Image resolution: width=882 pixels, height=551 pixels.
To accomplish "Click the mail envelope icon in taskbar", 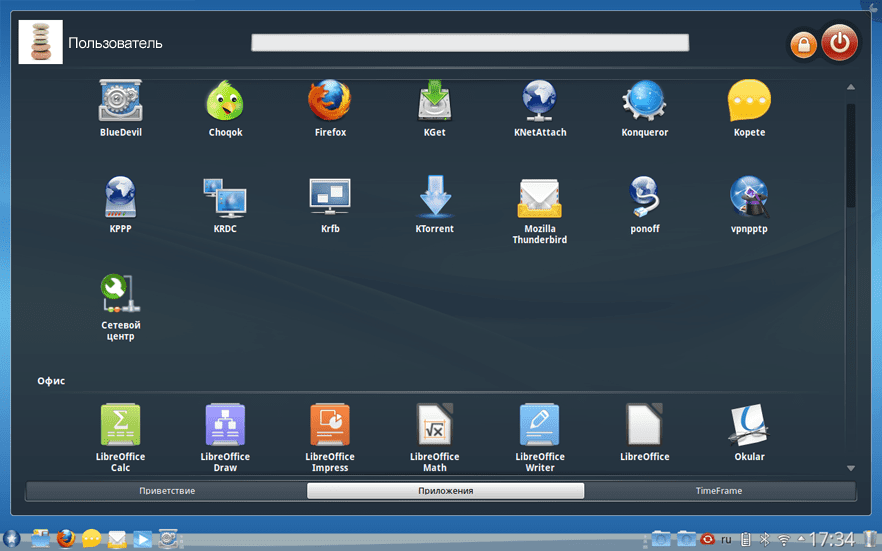I will (x=117, y=539).
